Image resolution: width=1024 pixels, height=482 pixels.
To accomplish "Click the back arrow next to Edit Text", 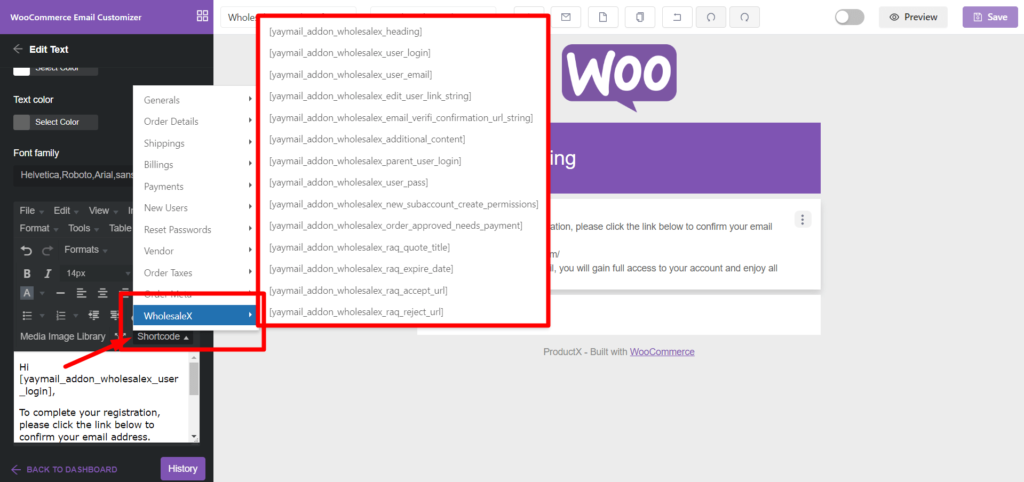I will pos(18,49).
